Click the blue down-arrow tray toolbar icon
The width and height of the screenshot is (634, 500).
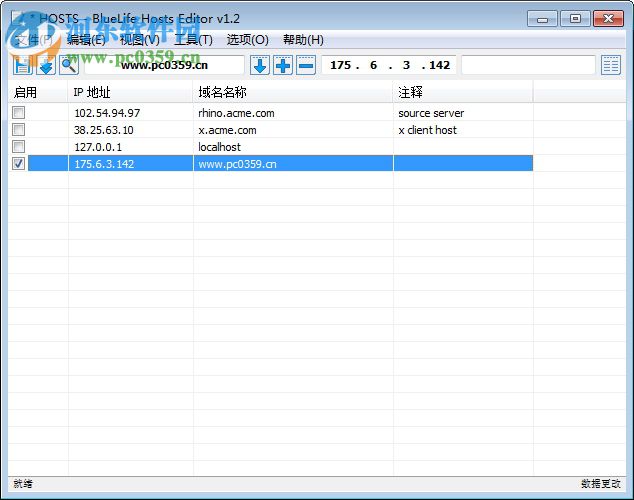click(46, 65)
